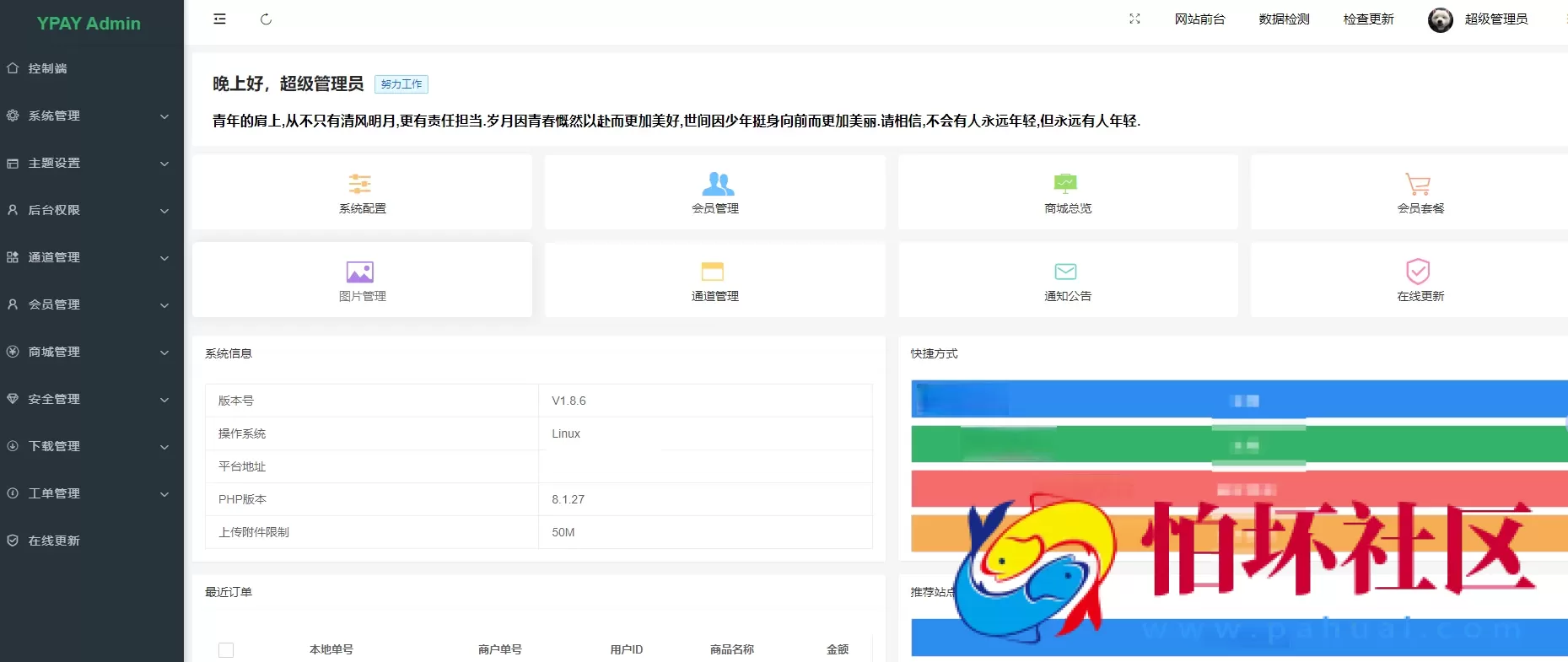
Task: Expand the 商城管理 chevron
Action: coord(164,353)
